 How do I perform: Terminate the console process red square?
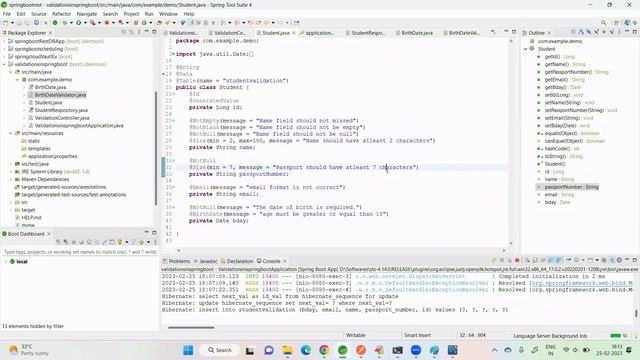point(517,260)
